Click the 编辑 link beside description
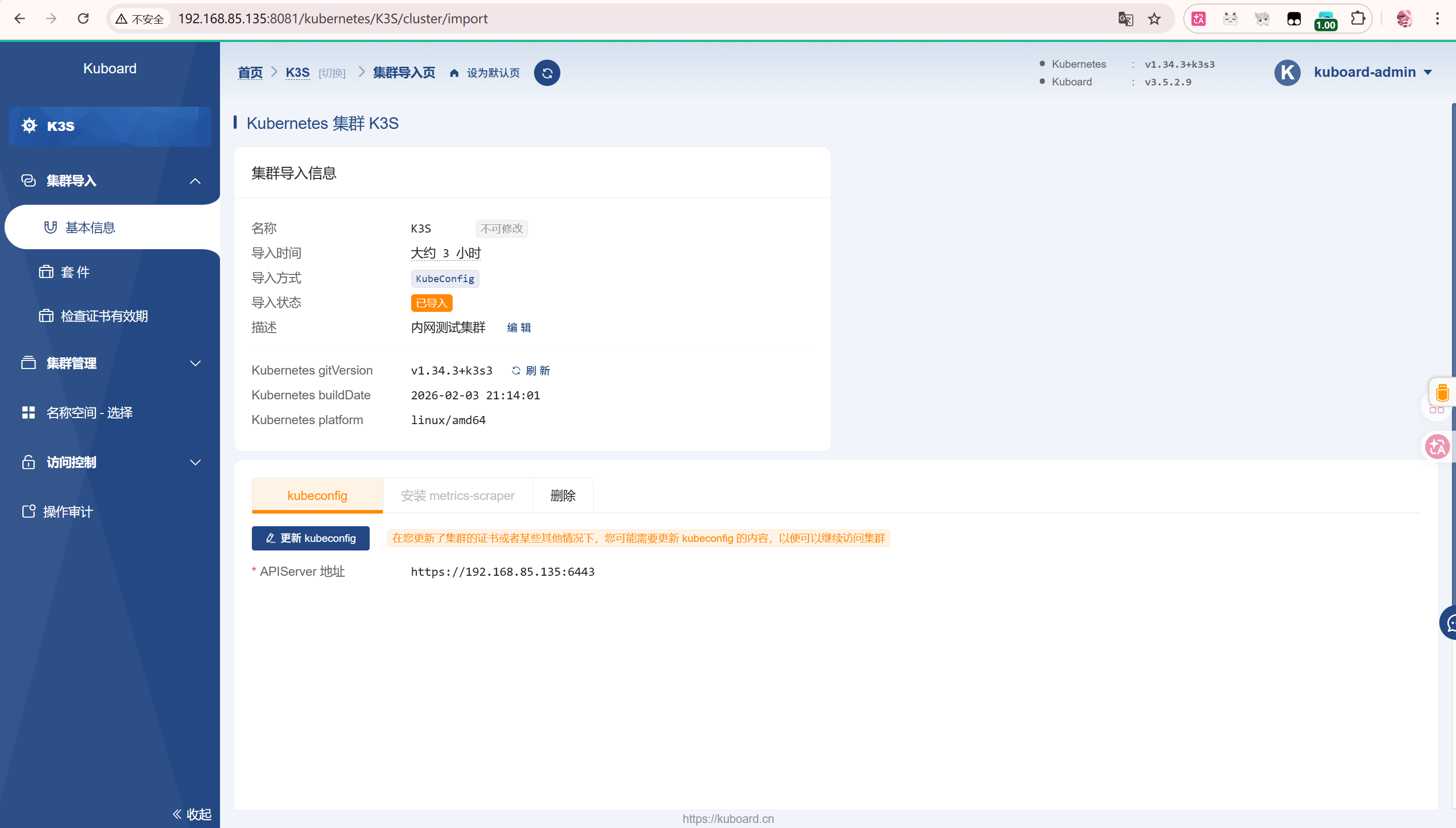This screenshot has width=1456, height=828. tap(518, 328)
